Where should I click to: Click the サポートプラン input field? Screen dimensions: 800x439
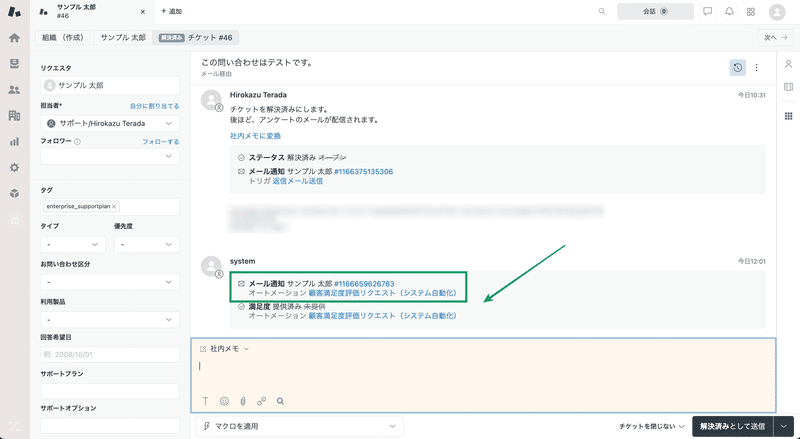click(x=110, y=391)
